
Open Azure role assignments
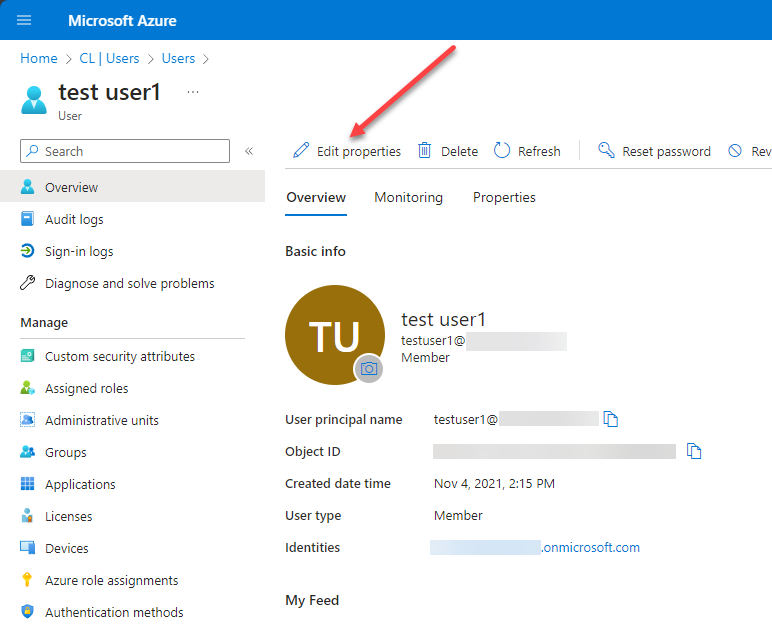[x=112, y=580]
